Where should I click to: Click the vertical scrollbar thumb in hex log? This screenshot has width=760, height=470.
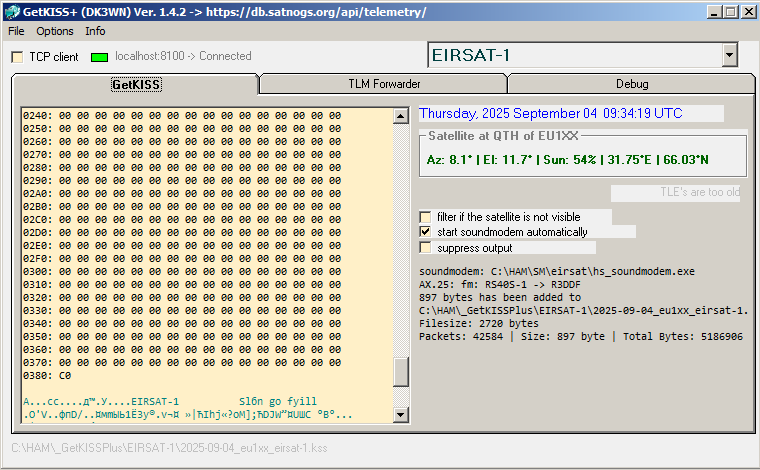[x=401, y=372]
